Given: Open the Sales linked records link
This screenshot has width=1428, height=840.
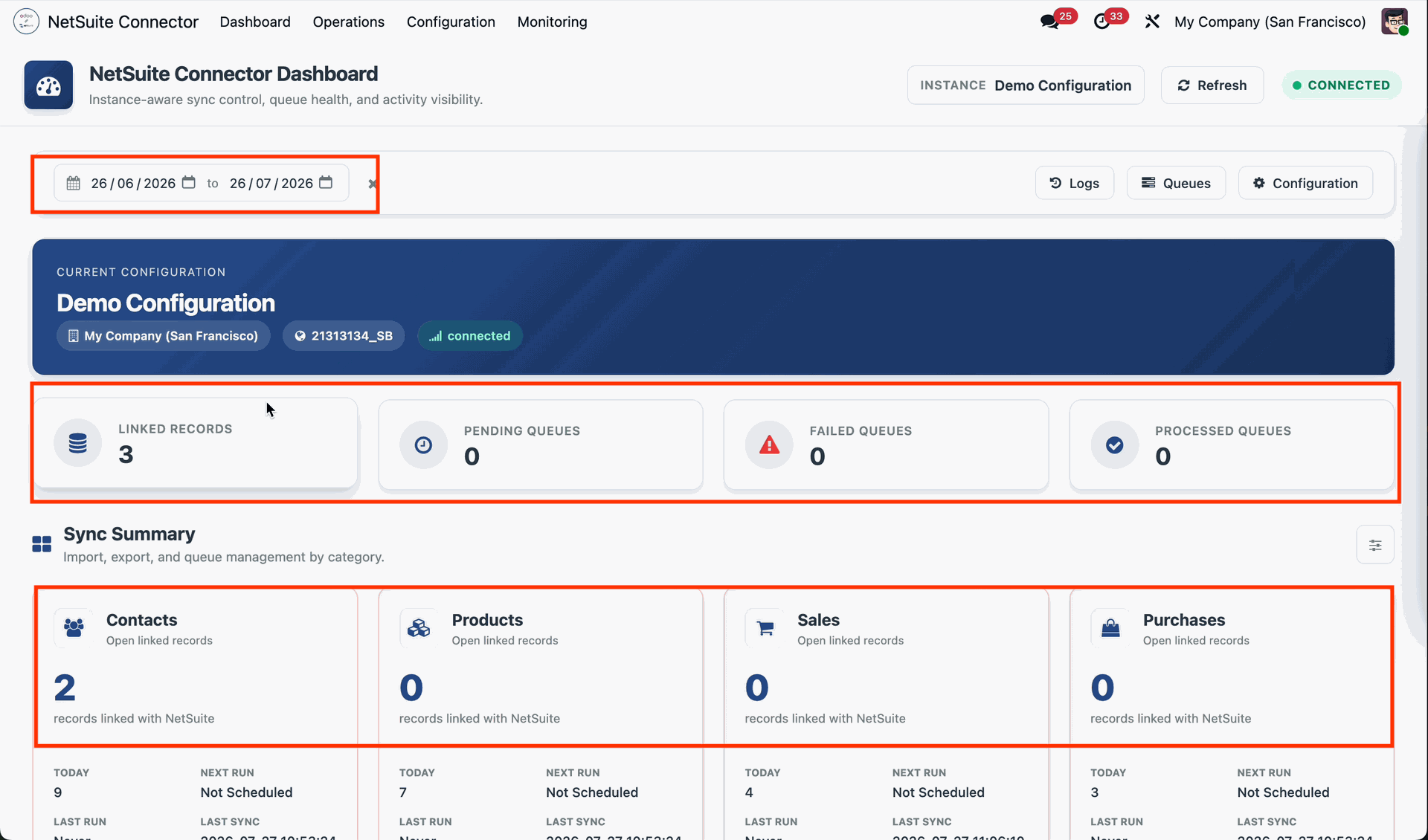Looking at the screenshot, I should point(851,641).
